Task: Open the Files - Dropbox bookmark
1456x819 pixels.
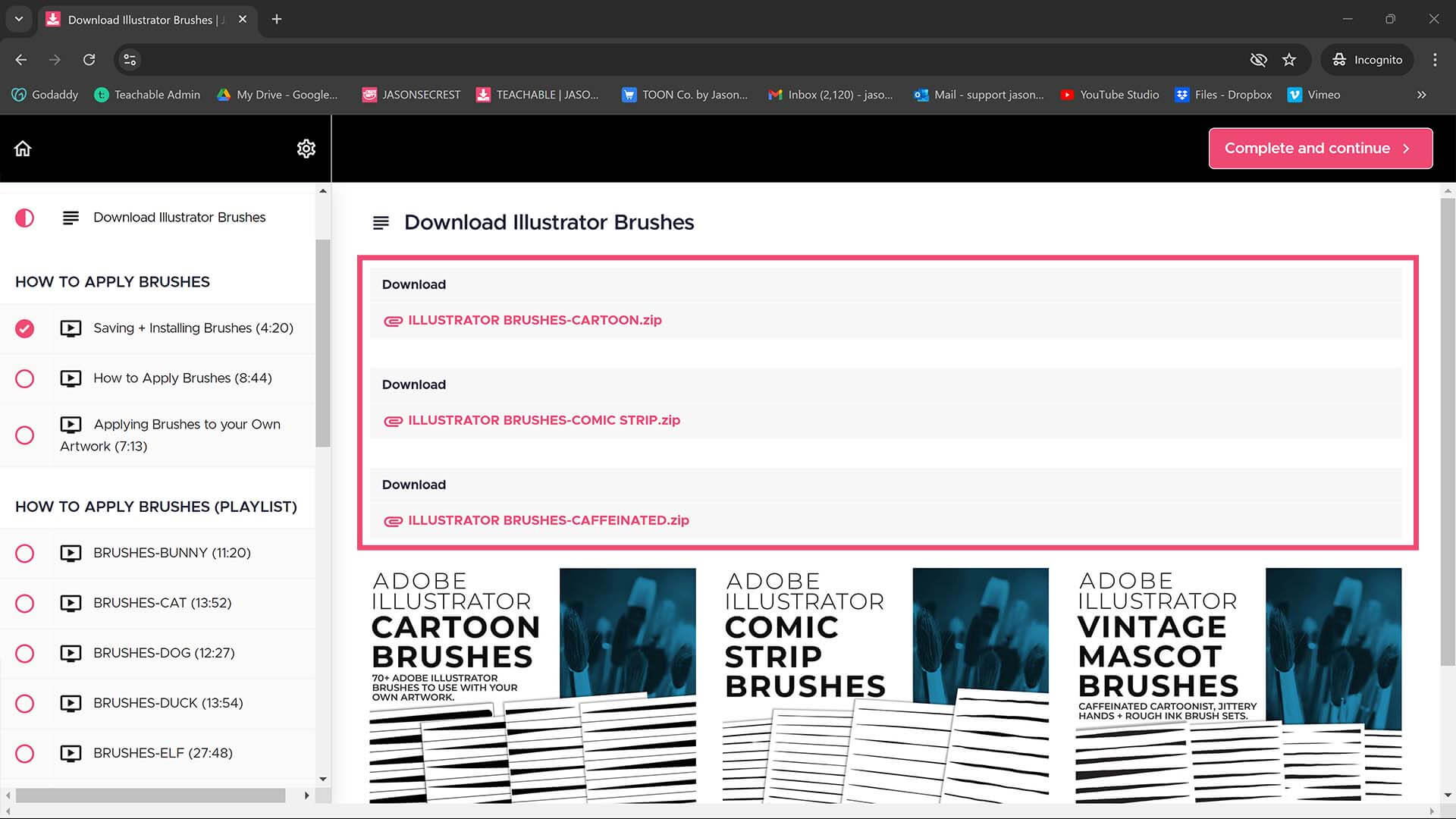Action: tap(1223, 95)
